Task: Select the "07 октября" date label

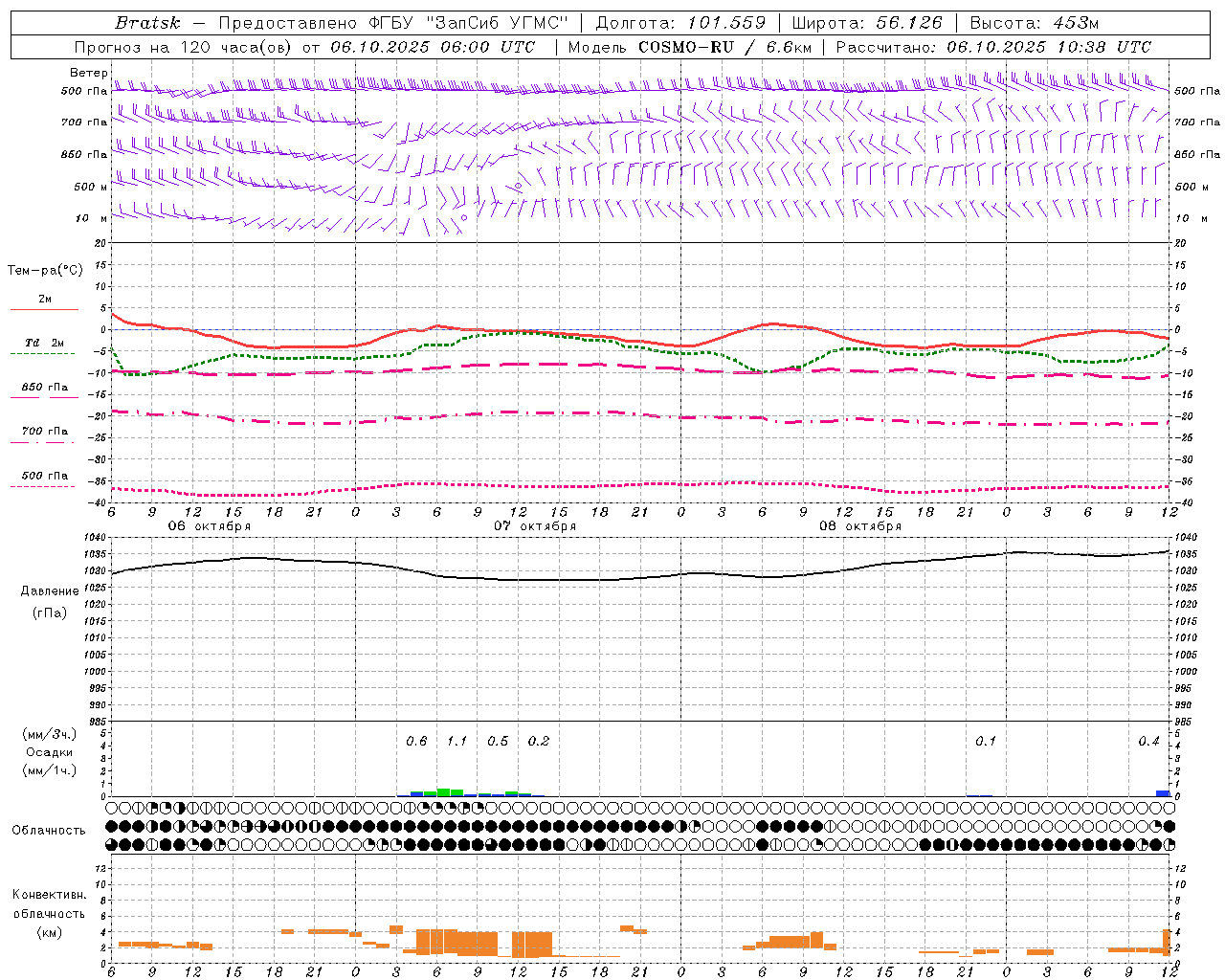Action: pos(535,526)
